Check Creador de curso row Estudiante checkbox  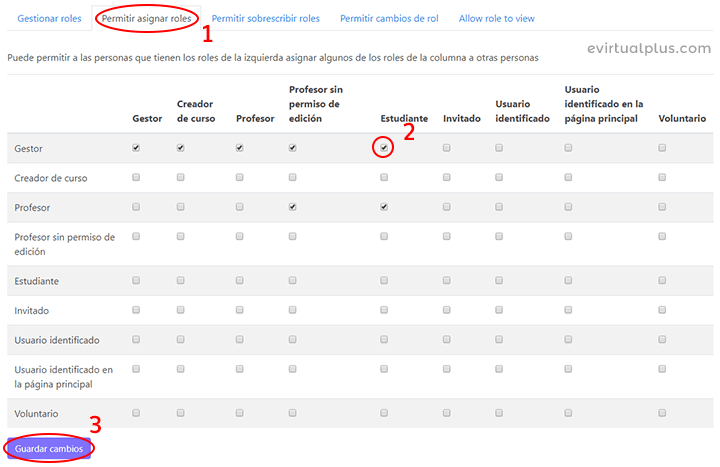click(384, 178)
